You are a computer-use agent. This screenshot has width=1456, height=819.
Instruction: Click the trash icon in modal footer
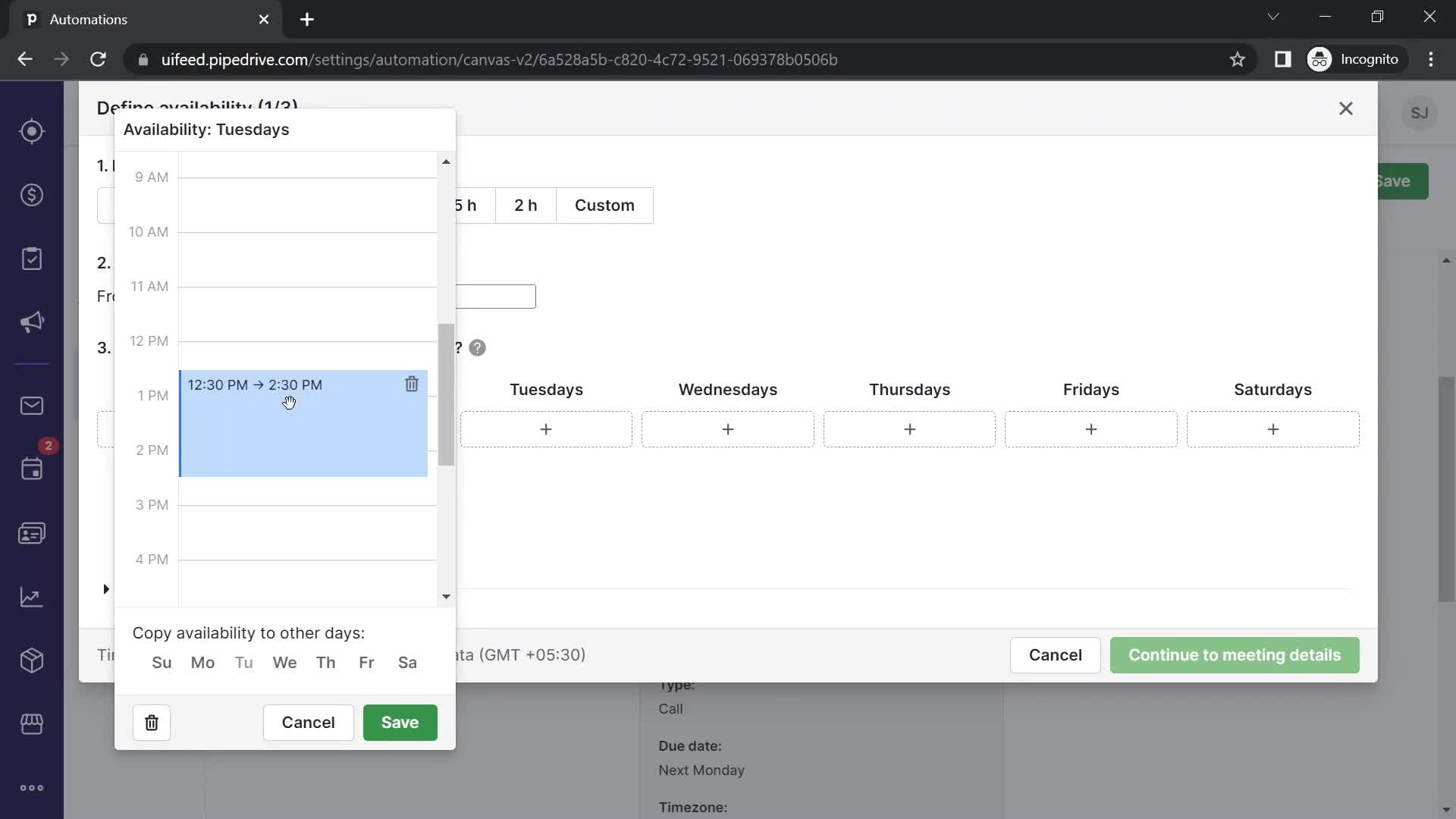point(151,722)
